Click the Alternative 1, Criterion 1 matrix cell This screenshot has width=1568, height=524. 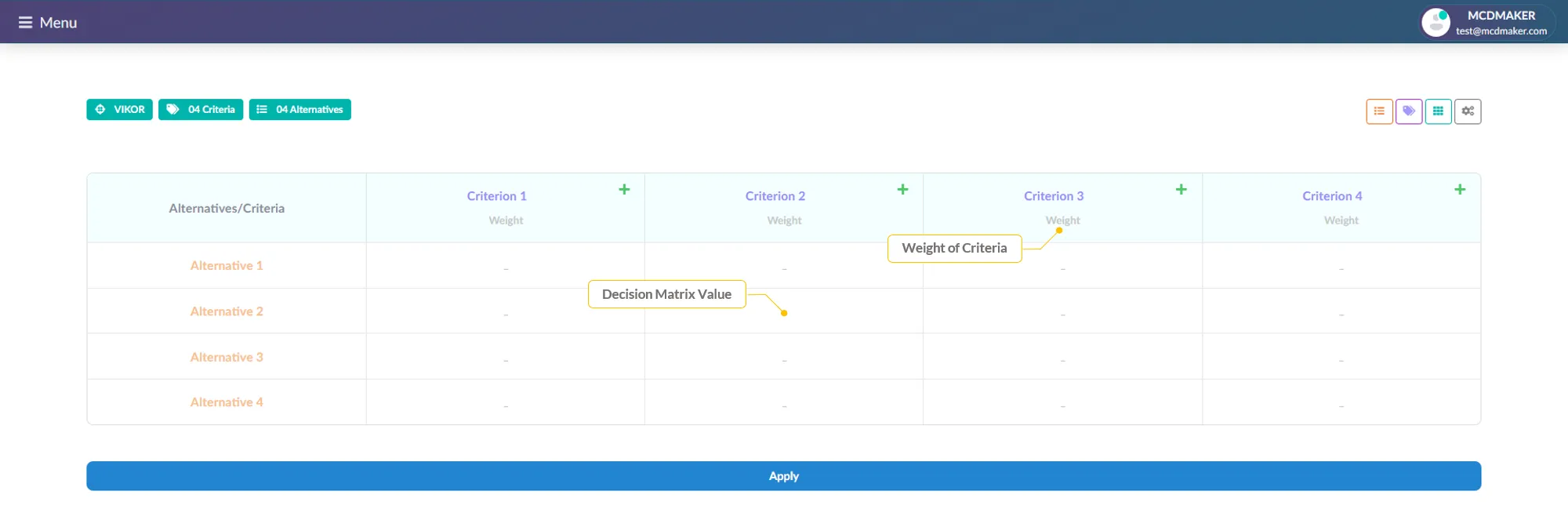506,266
